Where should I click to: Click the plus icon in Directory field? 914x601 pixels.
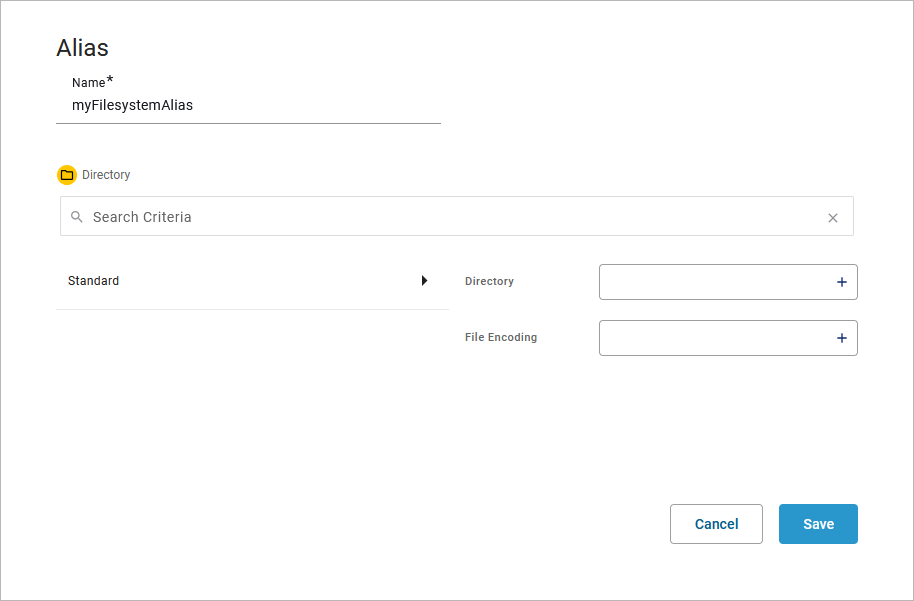coord(842,283)
